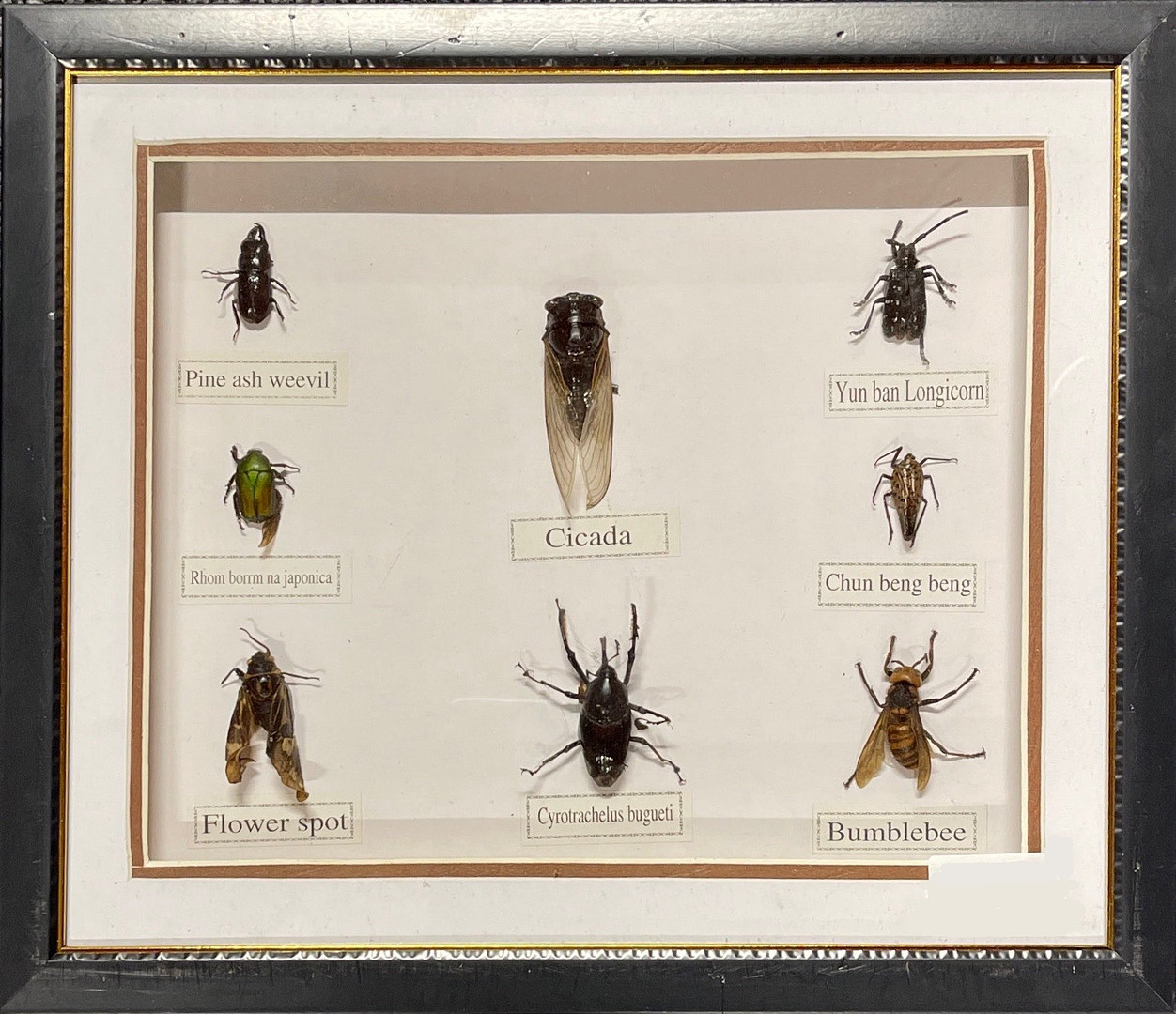1176x1014 pixels.
Task: Select the "Cyrotrachelus bugueti" label
Action: [x=604, y=815]
